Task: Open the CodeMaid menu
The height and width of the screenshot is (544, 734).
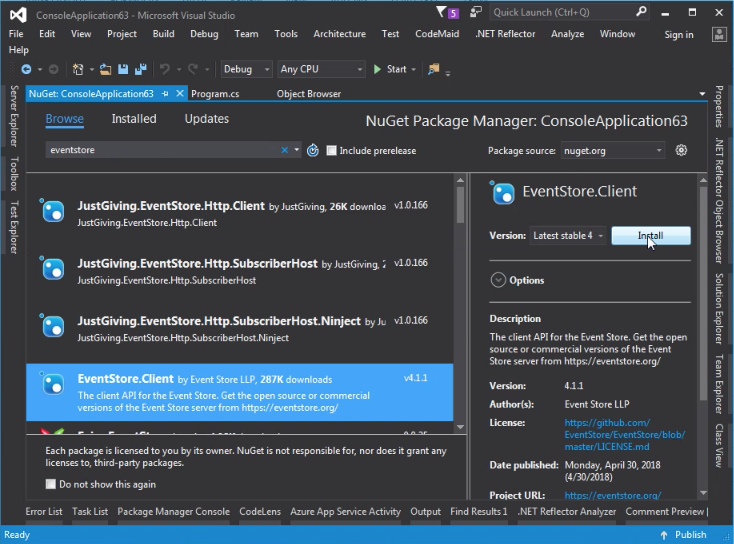Action: click(437, 34)
